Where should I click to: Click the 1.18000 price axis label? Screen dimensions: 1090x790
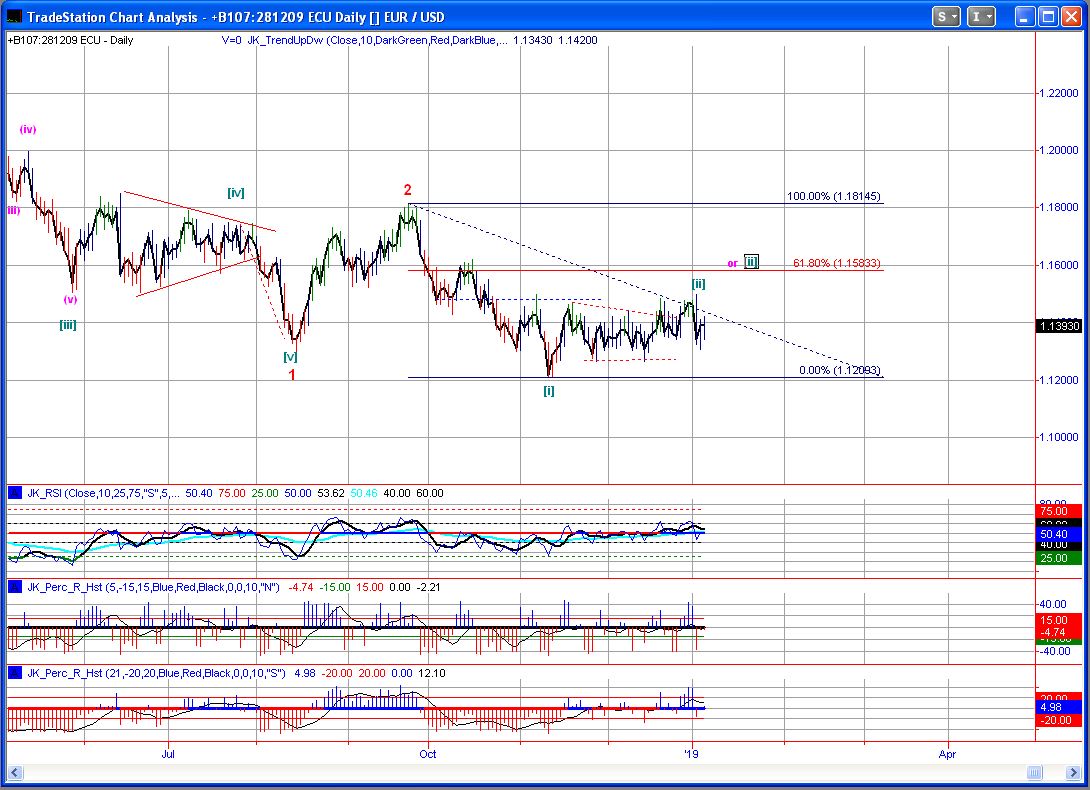click(1059, 207)
